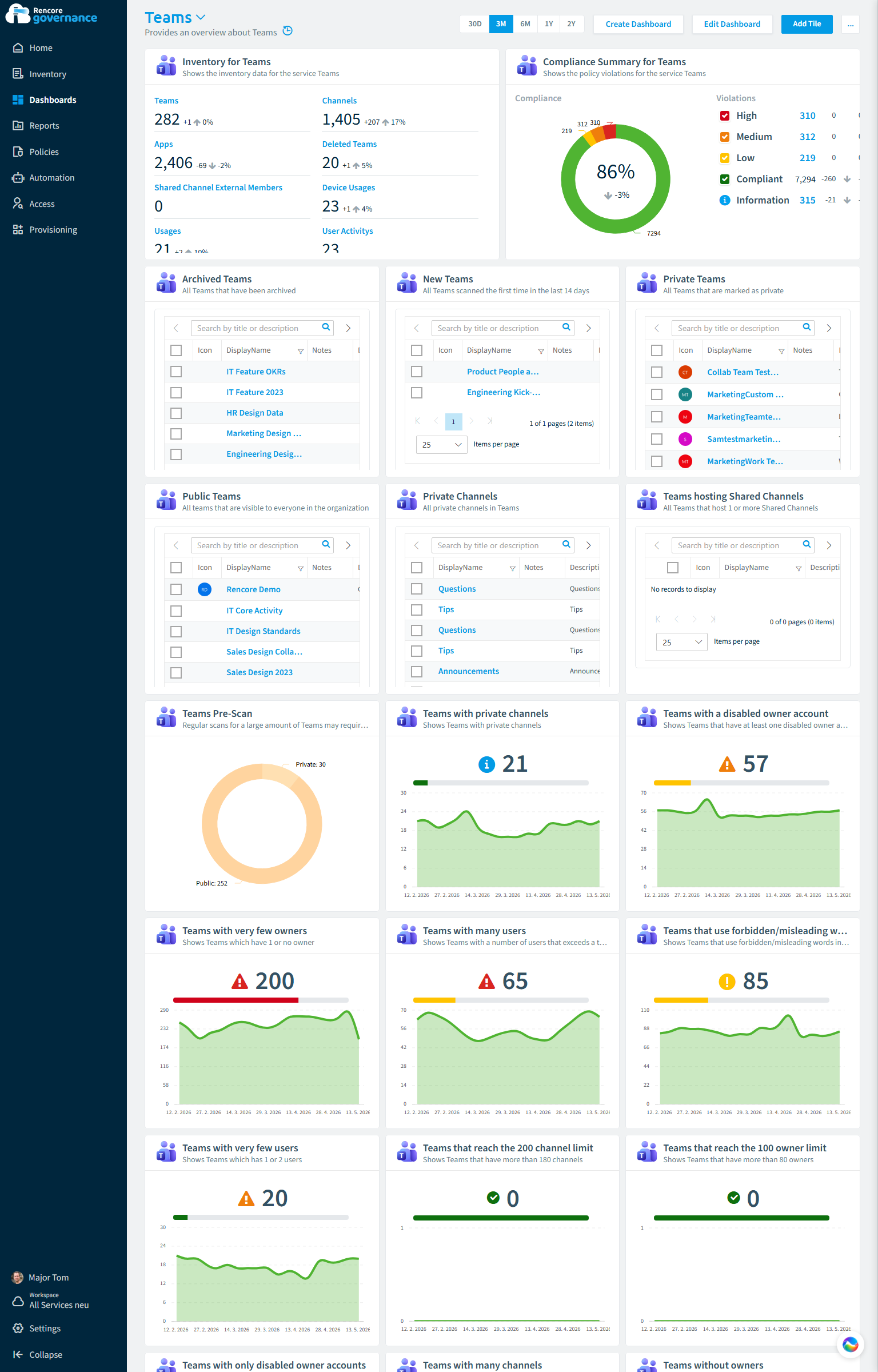Select the 2Y time range
The width and height of the screenshot is (878, 1372).
[571, 24]
